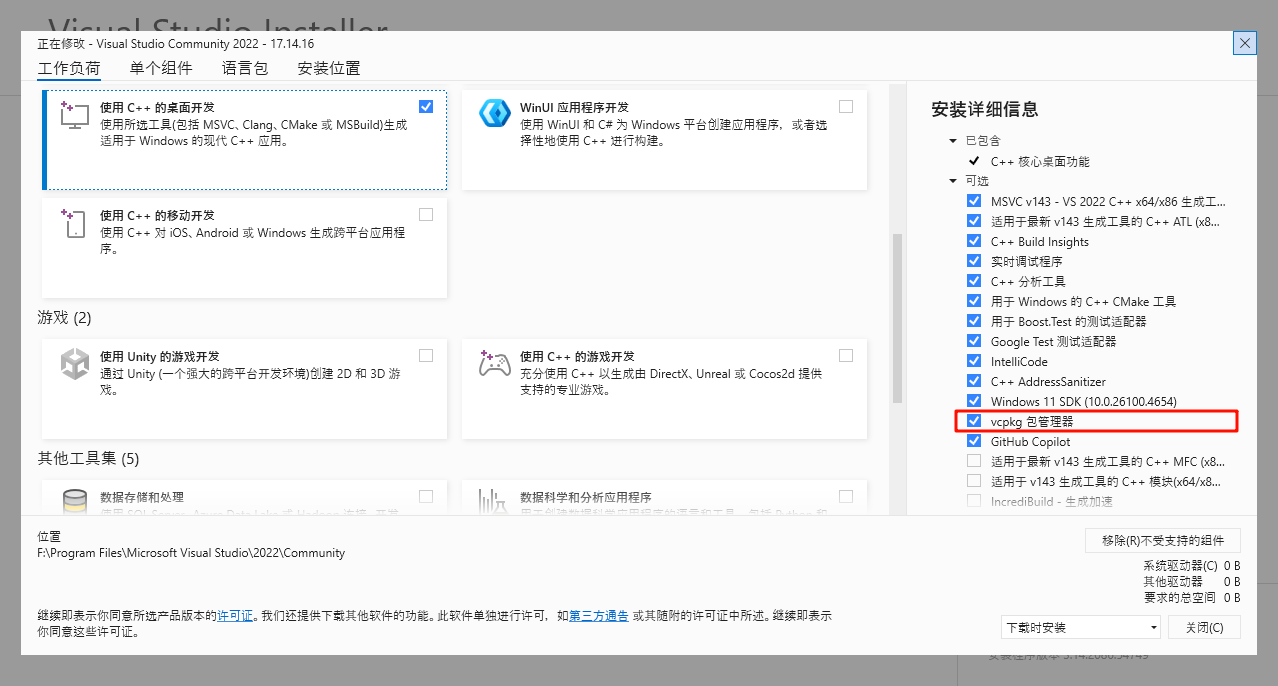The image size is (1278, 686).
Task: Uncheck the Google Test adapter component
Action: tap(974, 341)
